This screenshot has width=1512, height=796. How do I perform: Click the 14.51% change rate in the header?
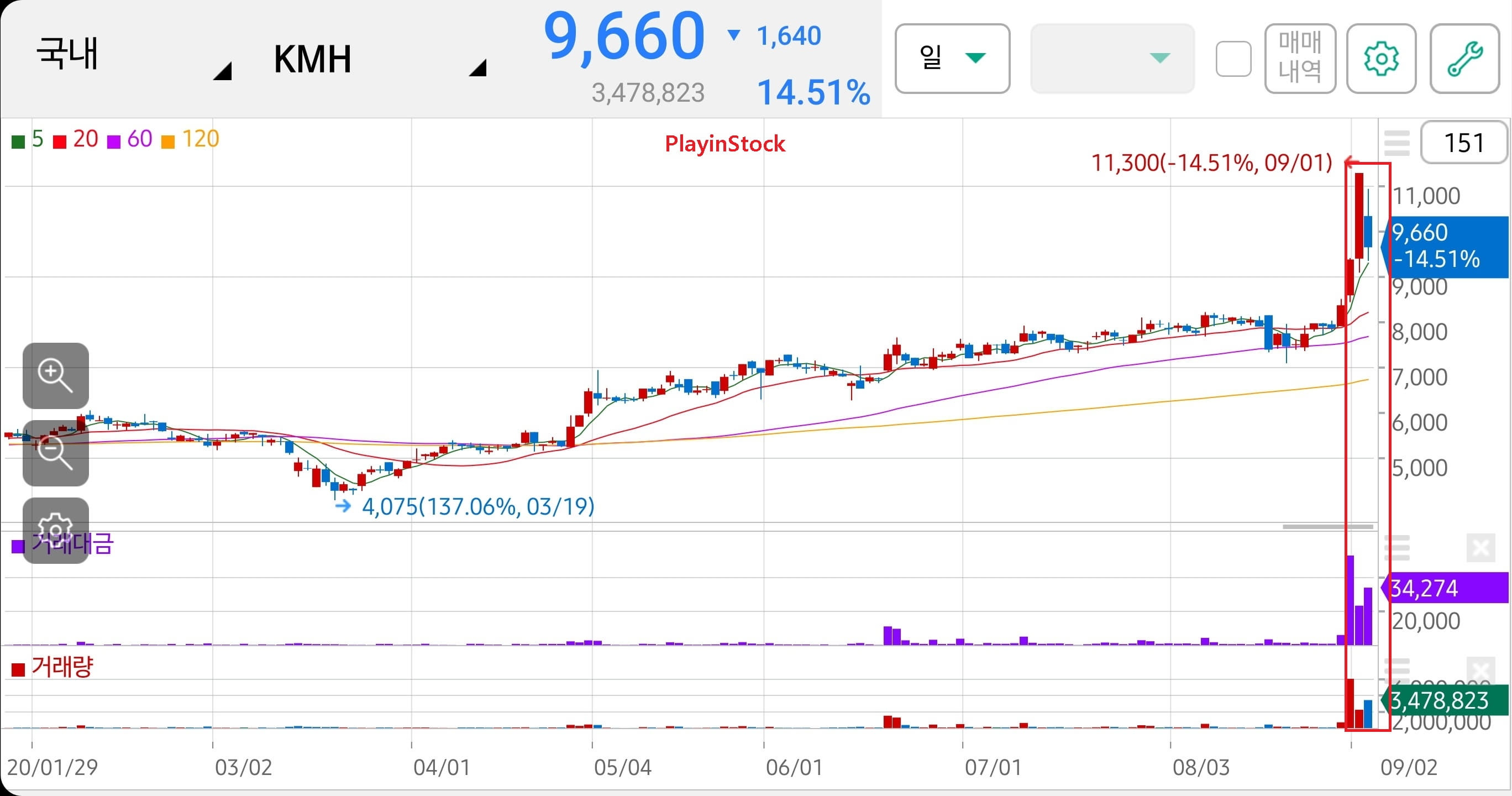813,93
